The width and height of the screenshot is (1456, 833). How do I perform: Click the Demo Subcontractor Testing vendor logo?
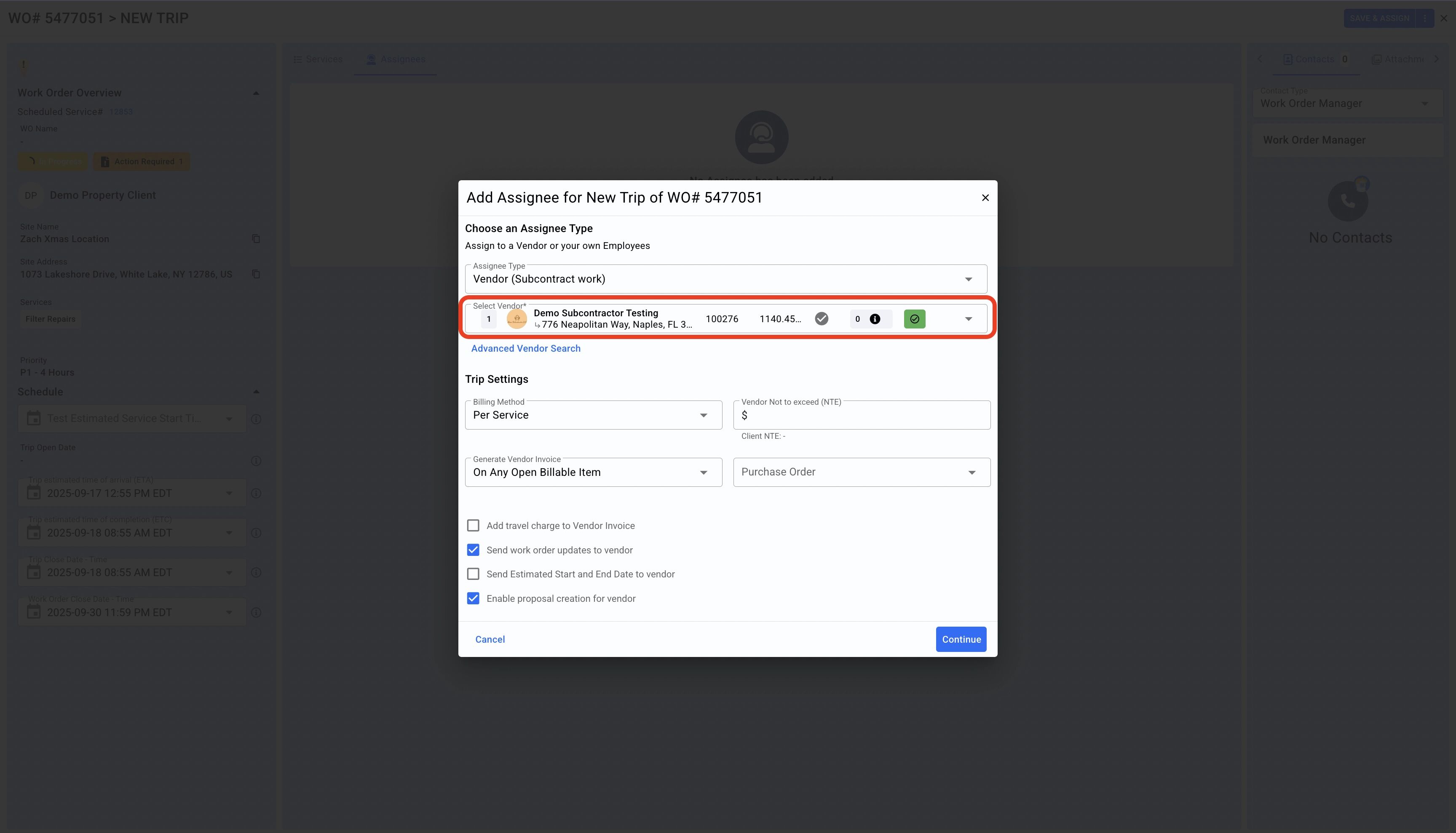[516, 319]
